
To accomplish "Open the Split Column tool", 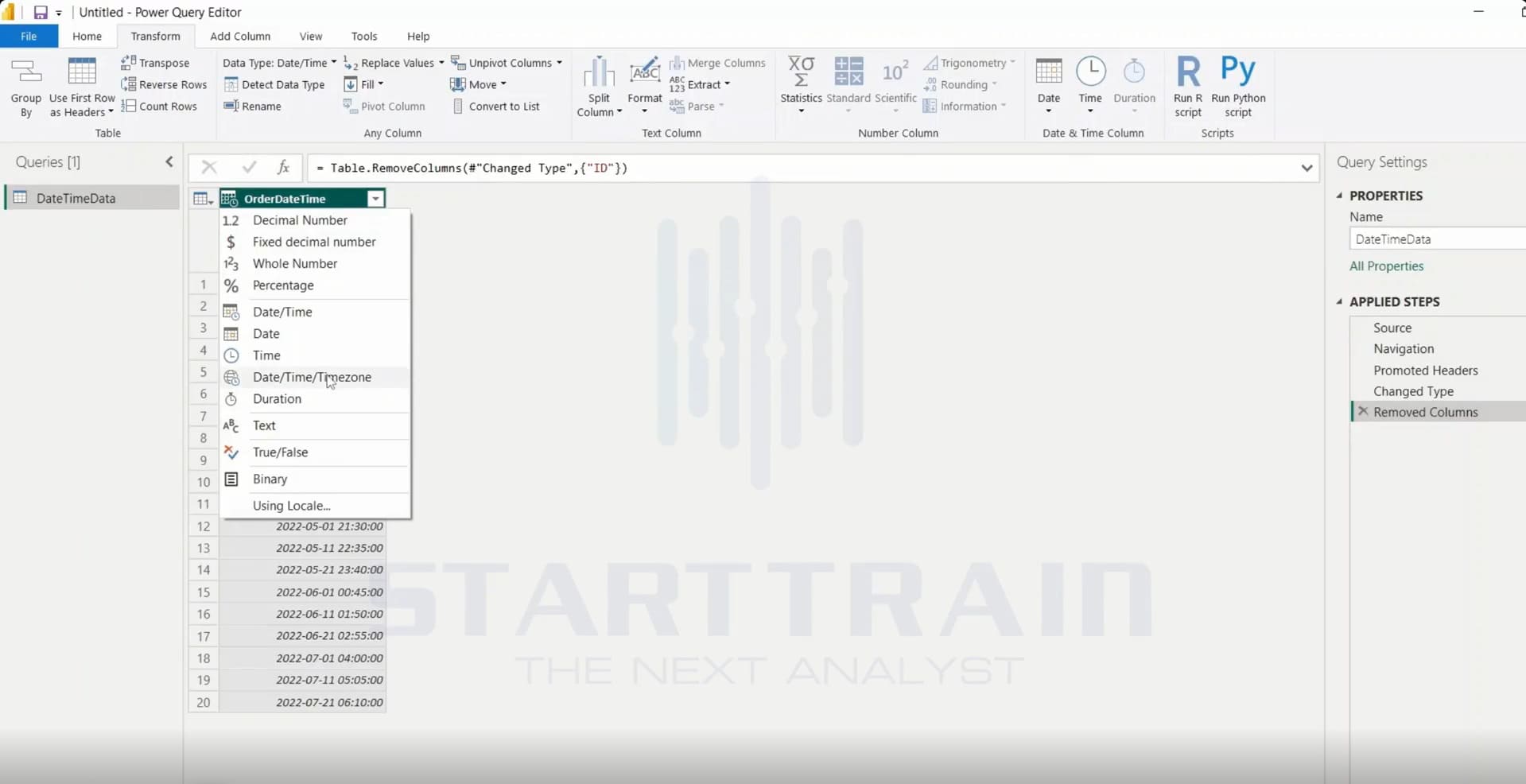I will pos(599,88).
